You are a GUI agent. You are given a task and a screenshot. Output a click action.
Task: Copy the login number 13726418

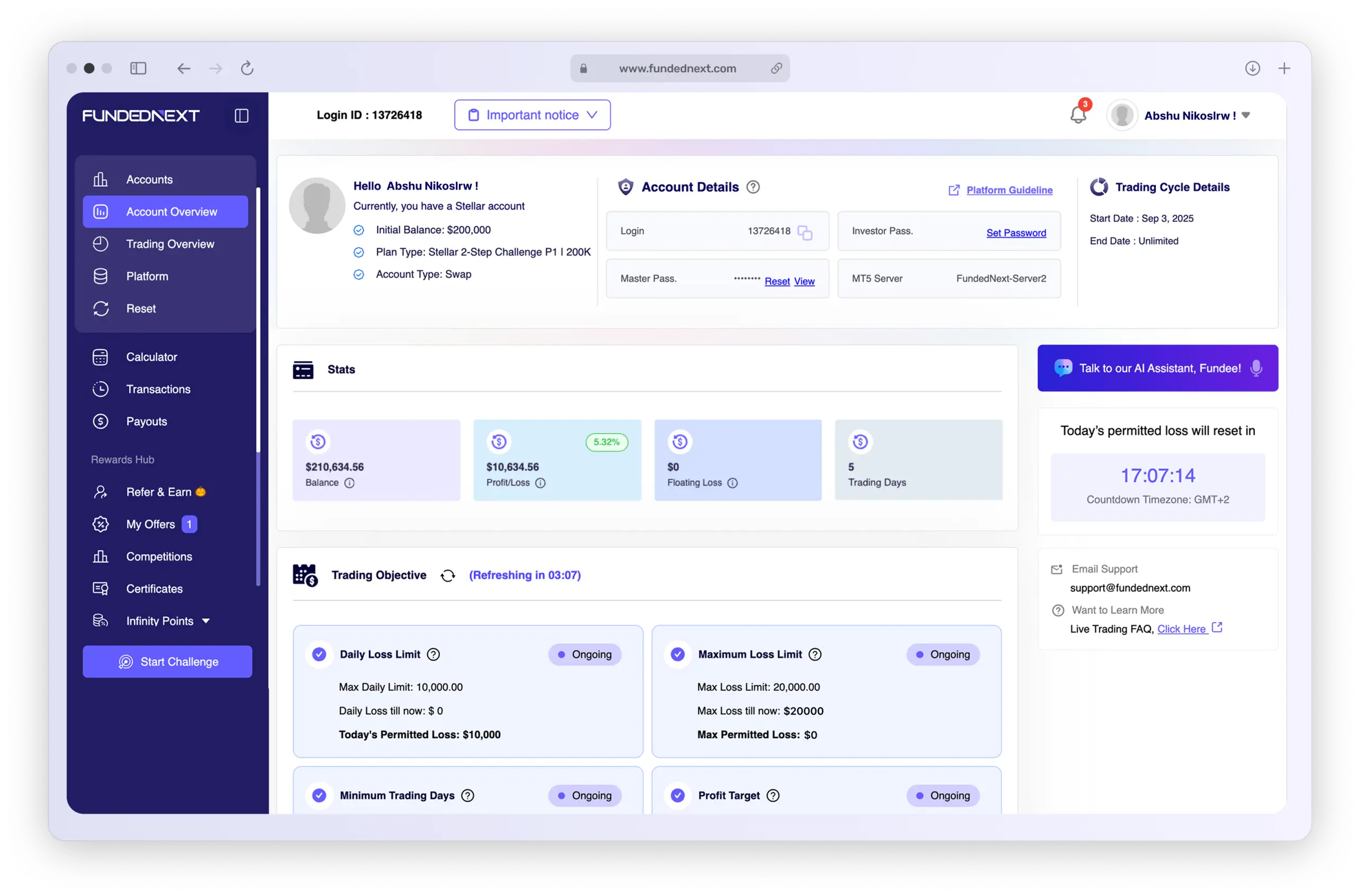[x=804, y=232]
